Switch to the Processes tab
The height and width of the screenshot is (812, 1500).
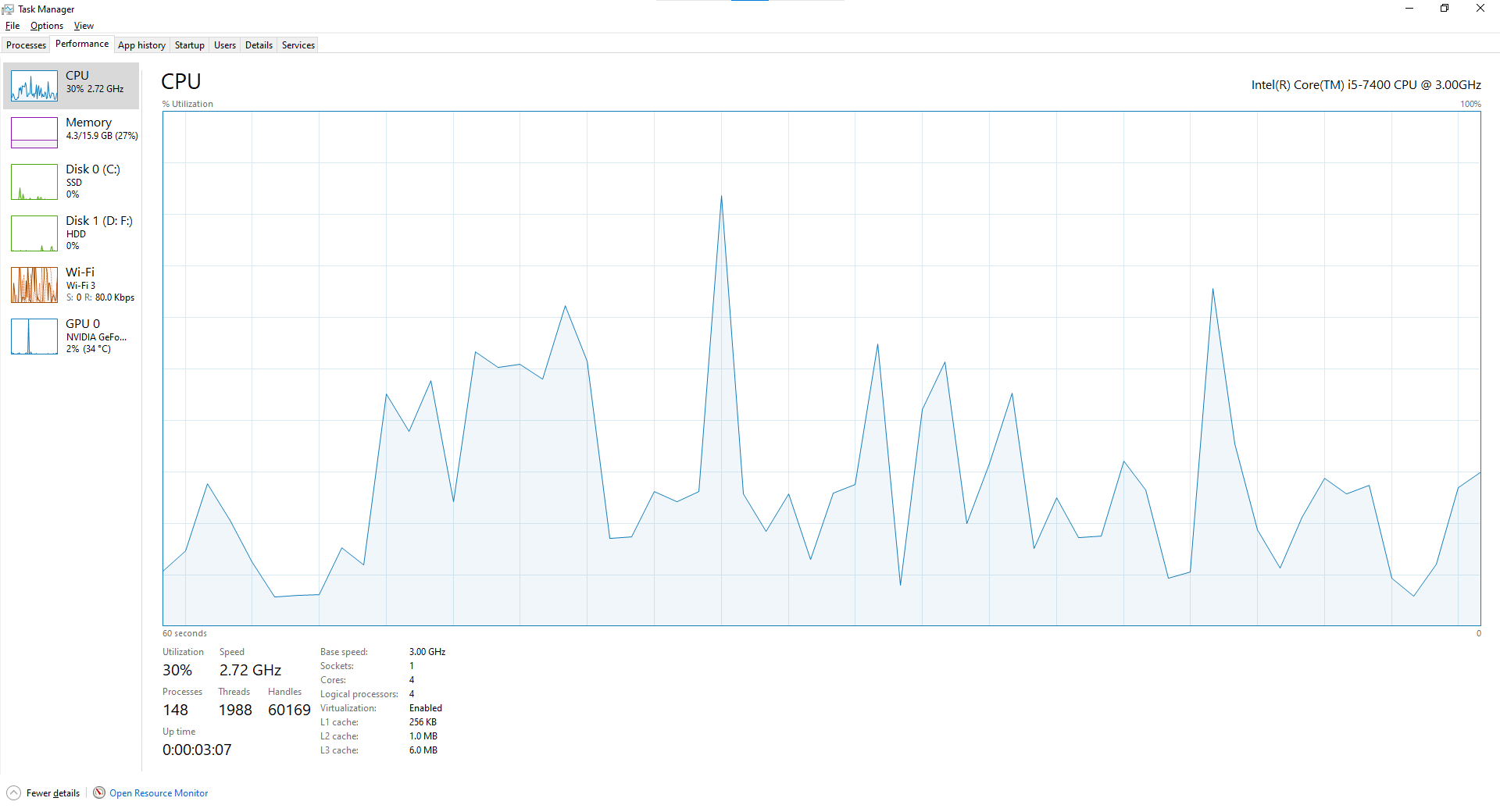tap(26, 45)
